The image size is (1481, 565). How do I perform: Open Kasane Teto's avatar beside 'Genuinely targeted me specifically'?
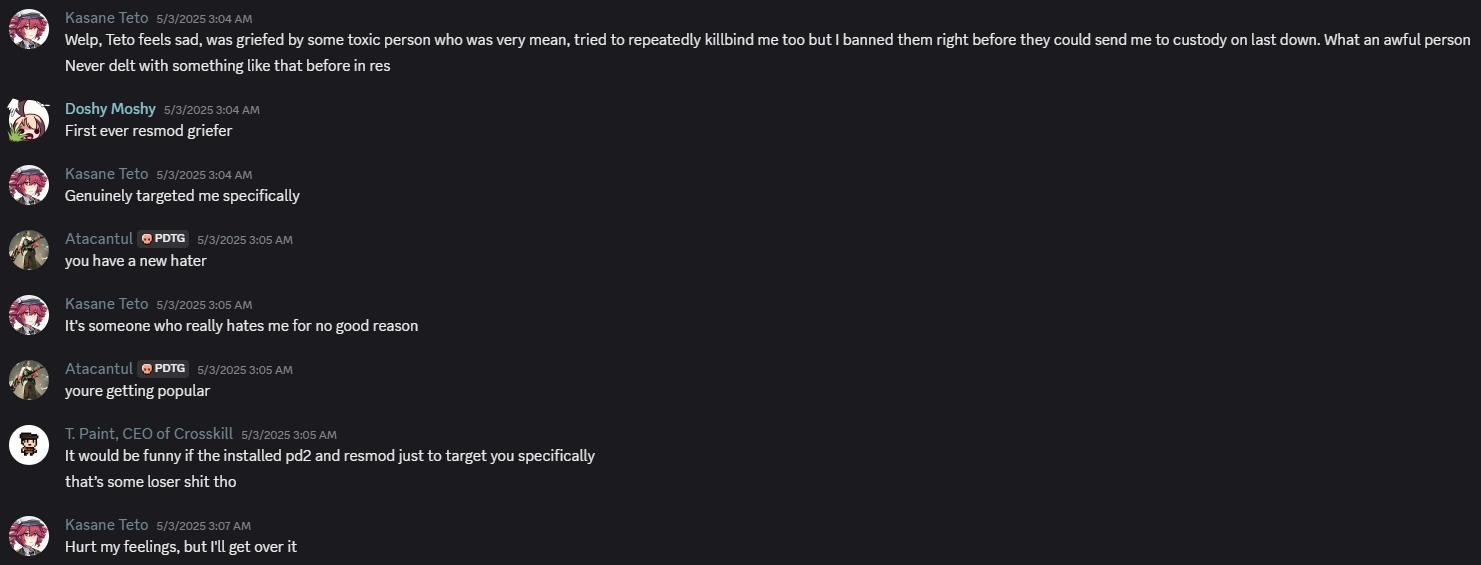29,185
